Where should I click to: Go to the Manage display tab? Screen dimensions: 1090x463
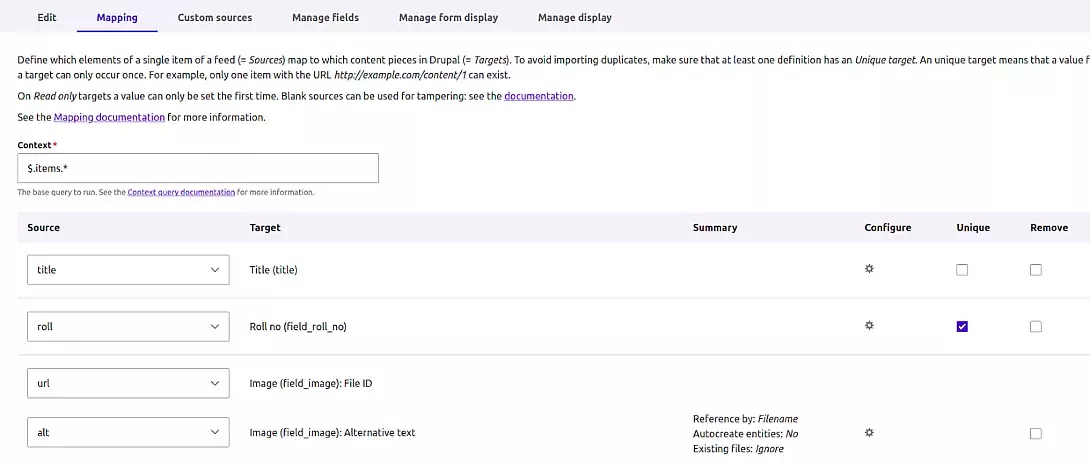pyautogui.click(x=575, y=17)
